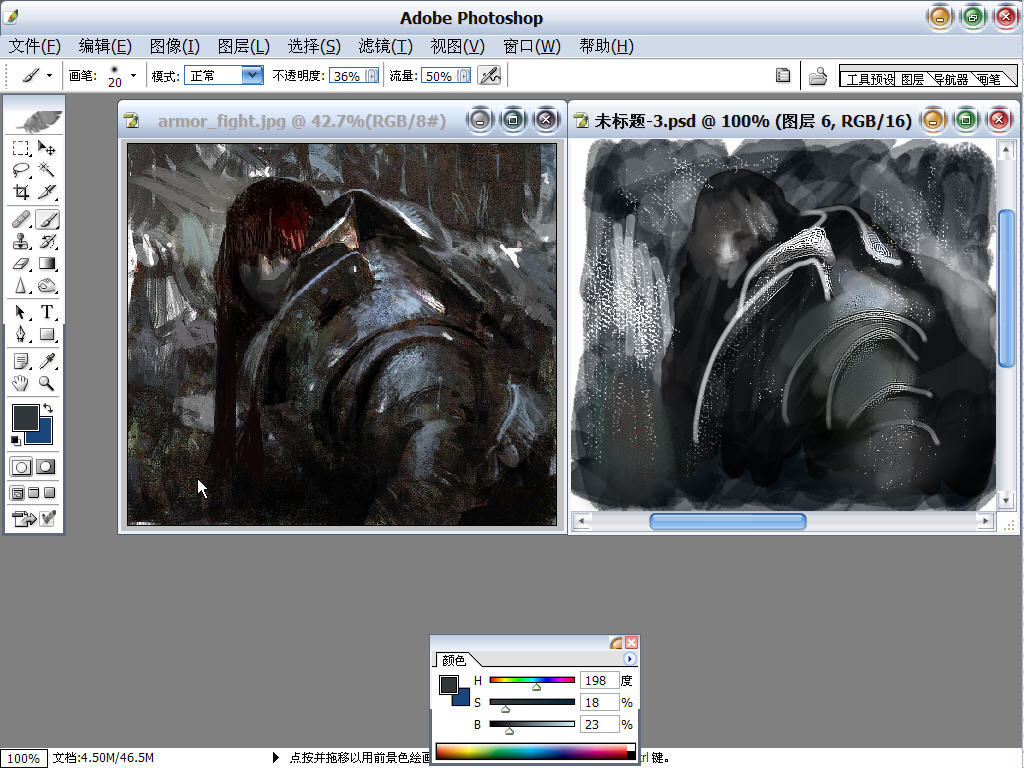Image resolution: width=1024 pixels, height=768 pixels.
Task: Open the 帮助(H) menu
Action: [606, 46]
